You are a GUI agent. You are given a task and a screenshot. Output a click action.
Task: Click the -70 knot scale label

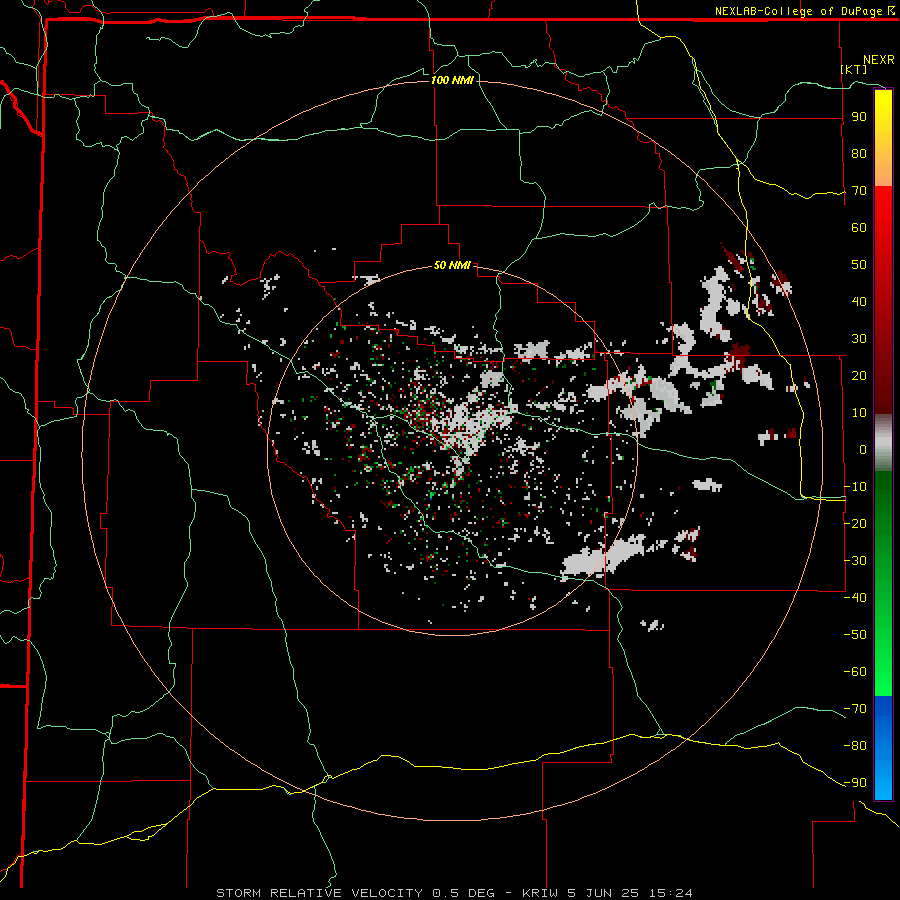coord(855,709)
